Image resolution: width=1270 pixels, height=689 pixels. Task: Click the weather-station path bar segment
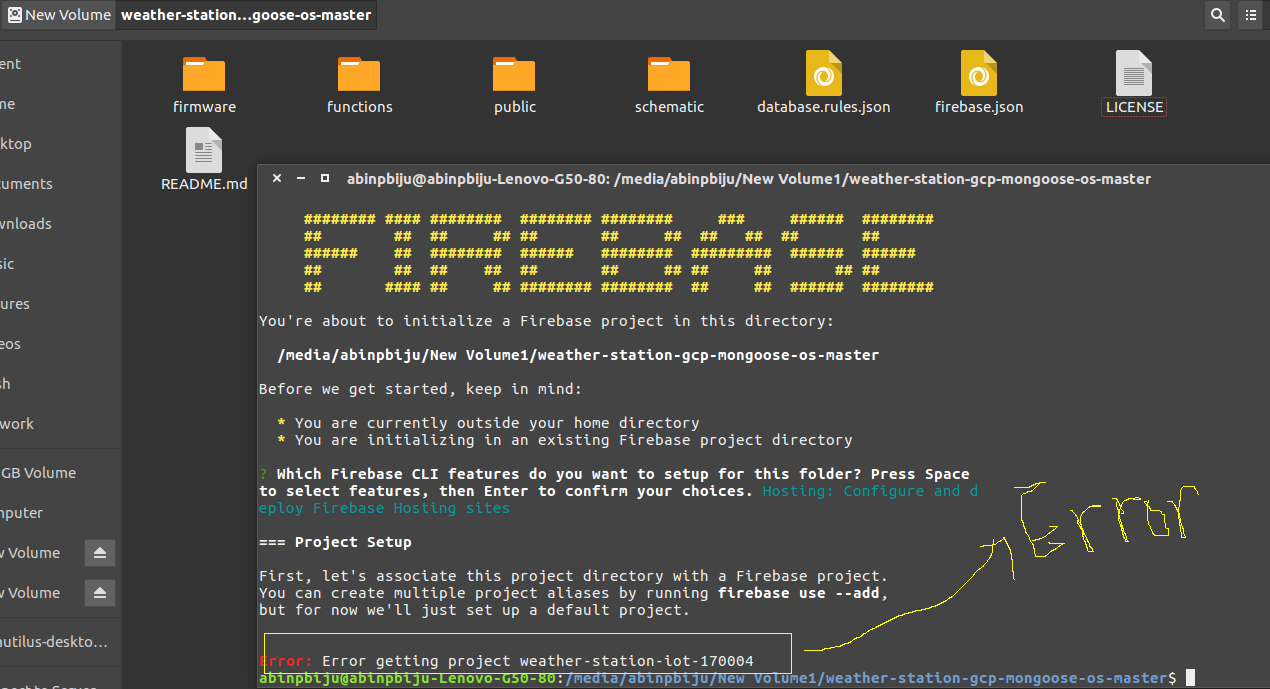pyautogui.click(x=246, y=15)
